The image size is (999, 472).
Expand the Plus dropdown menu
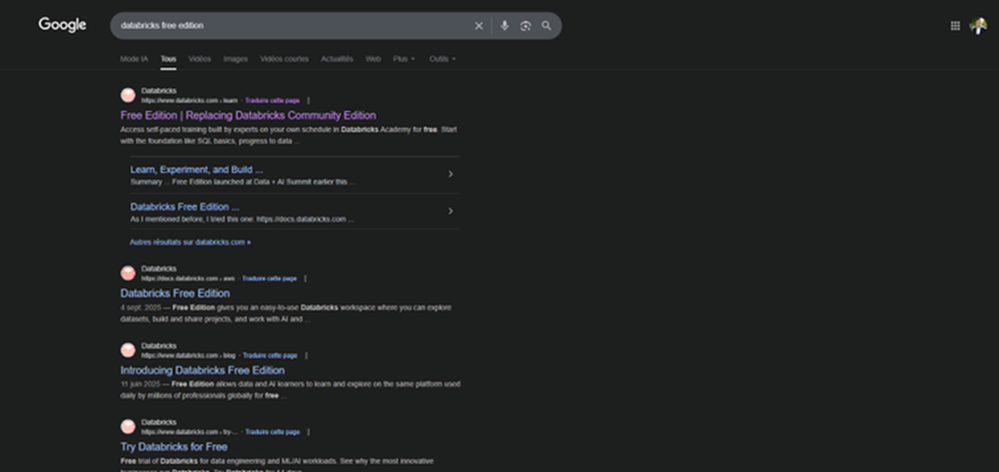coord(403,59)
